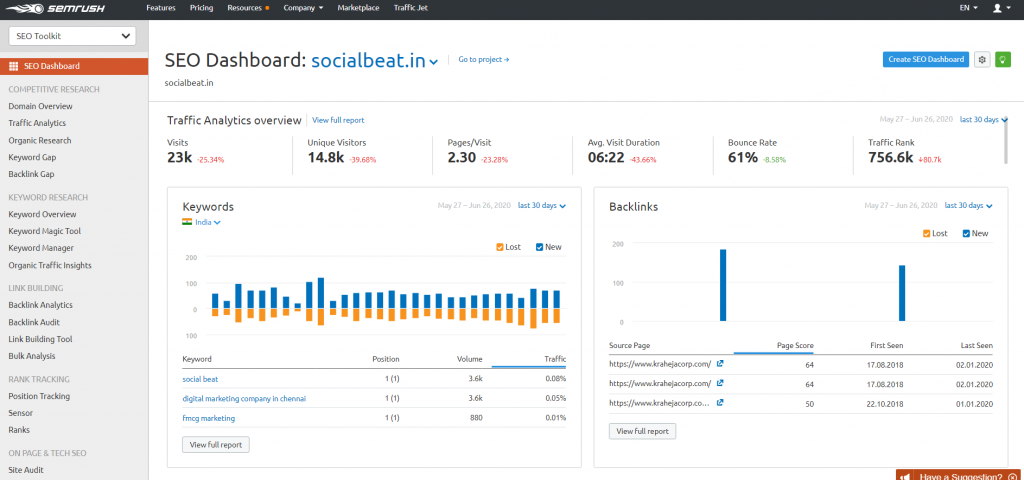
Task: Open Keywords last 30 days dropdown
Action: coord(541,205)
